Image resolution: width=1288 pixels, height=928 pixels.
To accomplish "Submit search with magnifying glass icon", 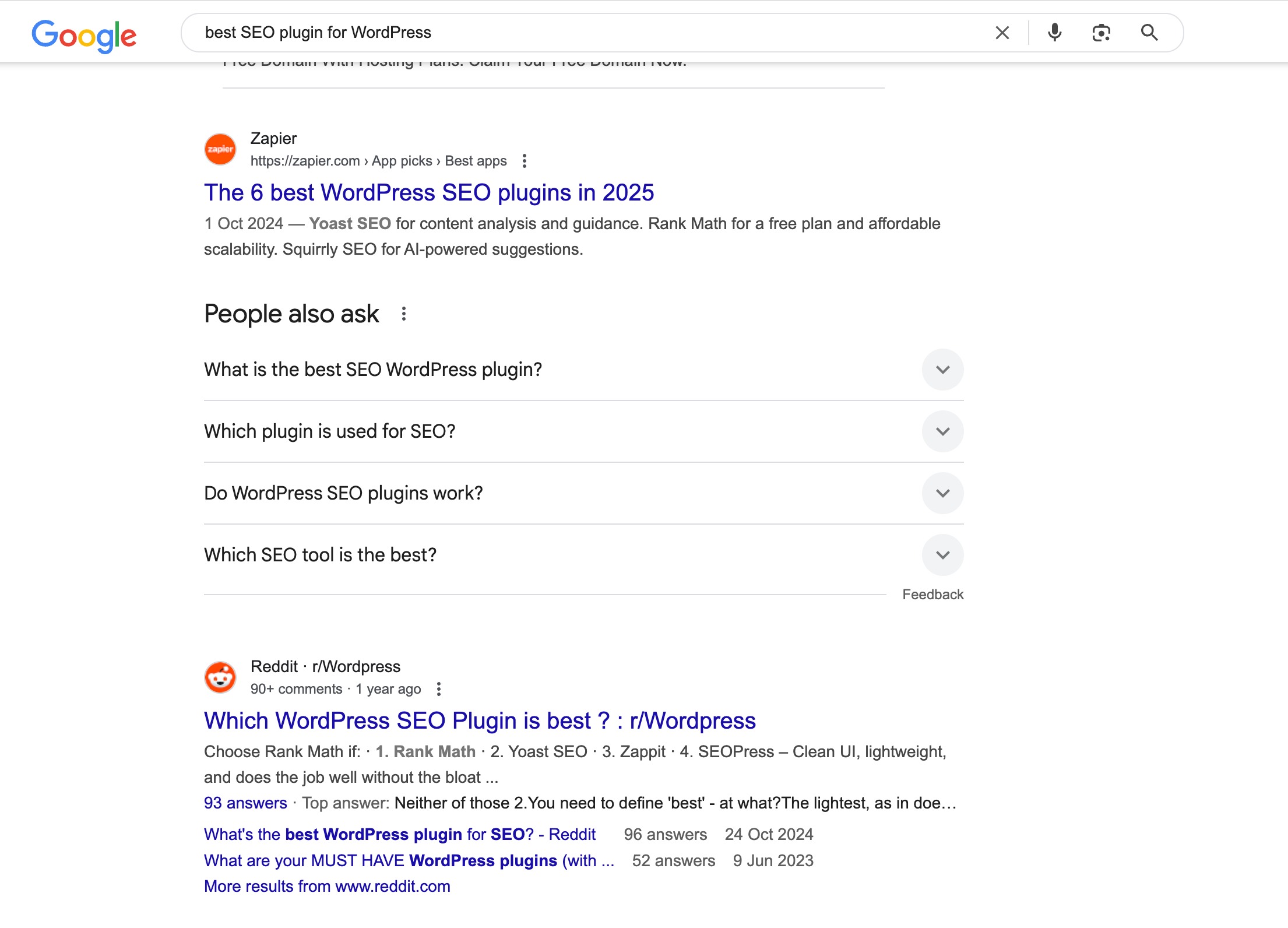I will tap(1149, 33).
